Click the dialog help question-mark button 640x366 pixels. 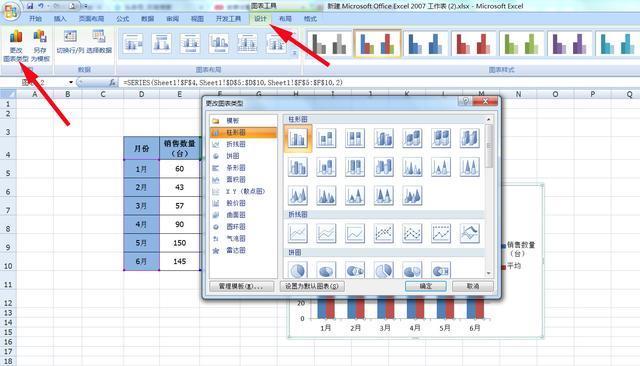pos(465,101)
